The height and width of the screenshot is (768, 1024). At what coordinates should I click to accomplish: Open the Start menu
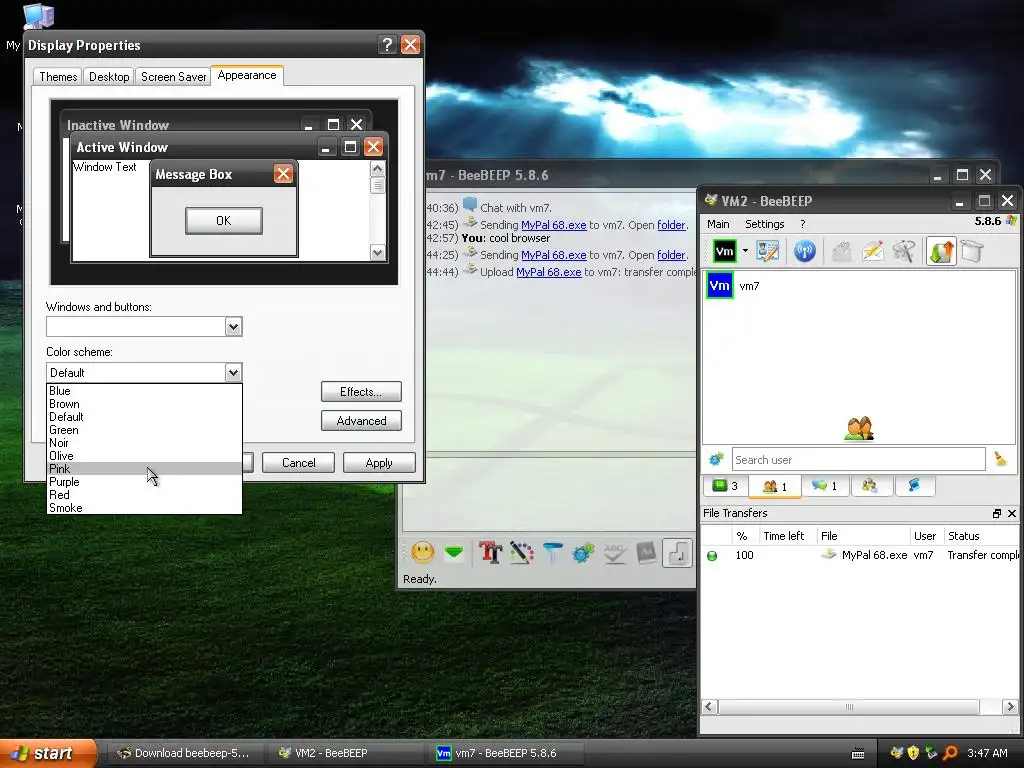[47, 753]
